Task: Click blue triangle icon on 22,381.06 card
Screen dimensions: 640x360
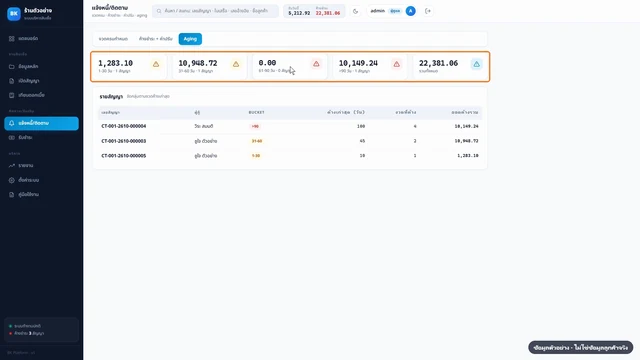Action: coord(476,64)
